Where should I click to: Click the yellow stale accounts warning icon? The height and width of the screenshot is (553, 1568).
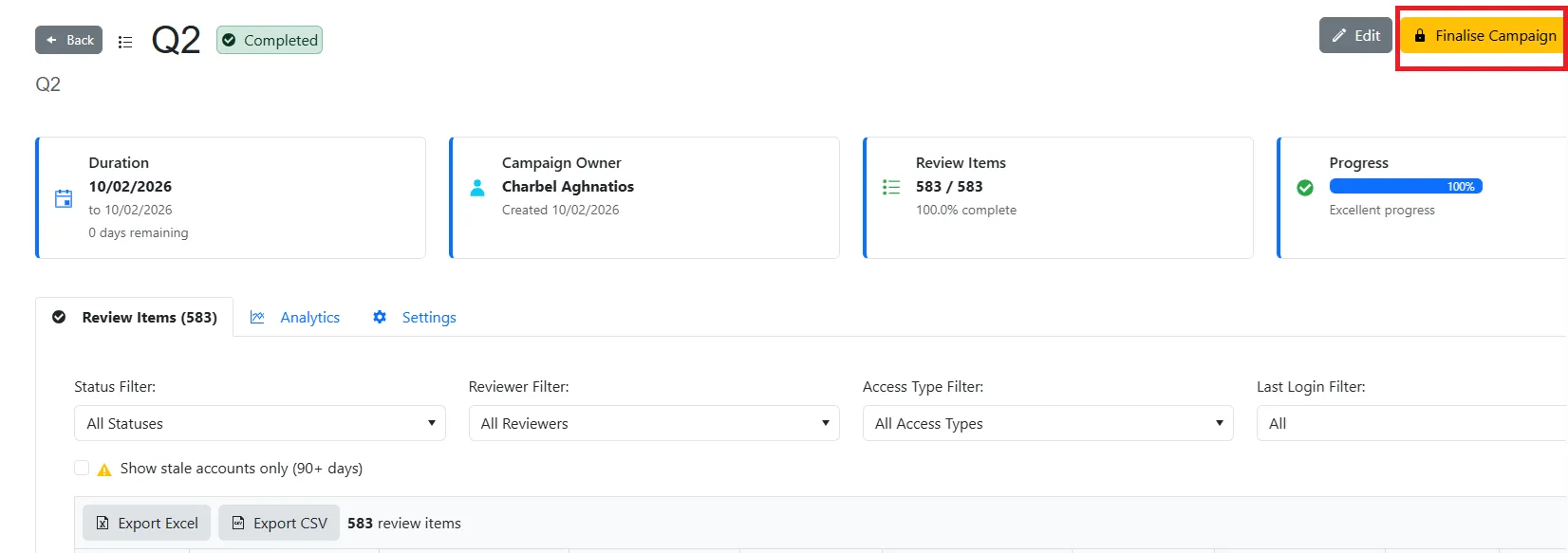click(x=104, y=470)
